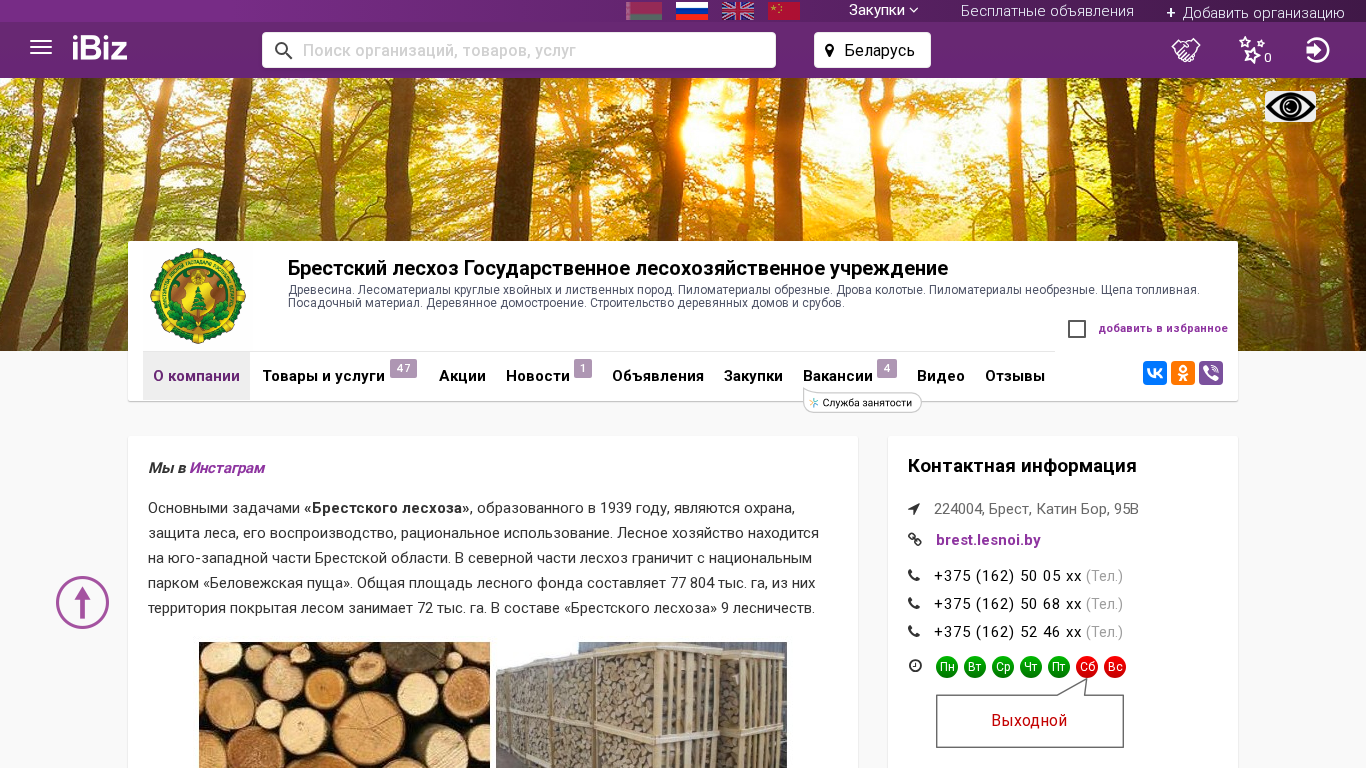Viewport: 1366px width, 768px height.
Task: Open the Объявления tab
Action: [658, 376]
